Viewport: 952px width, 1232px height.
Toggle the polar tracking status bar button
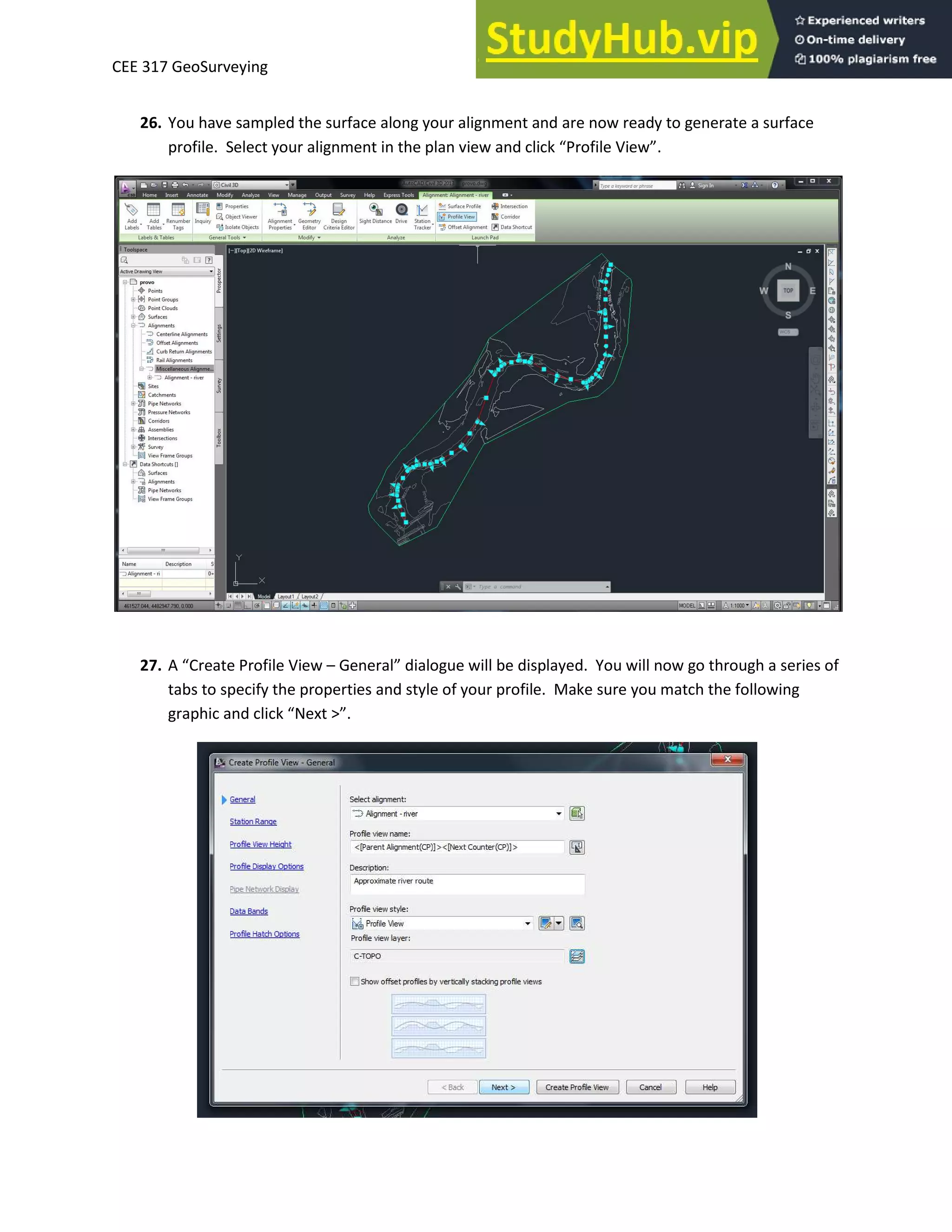pyautogui.click(x=257, y=606)
